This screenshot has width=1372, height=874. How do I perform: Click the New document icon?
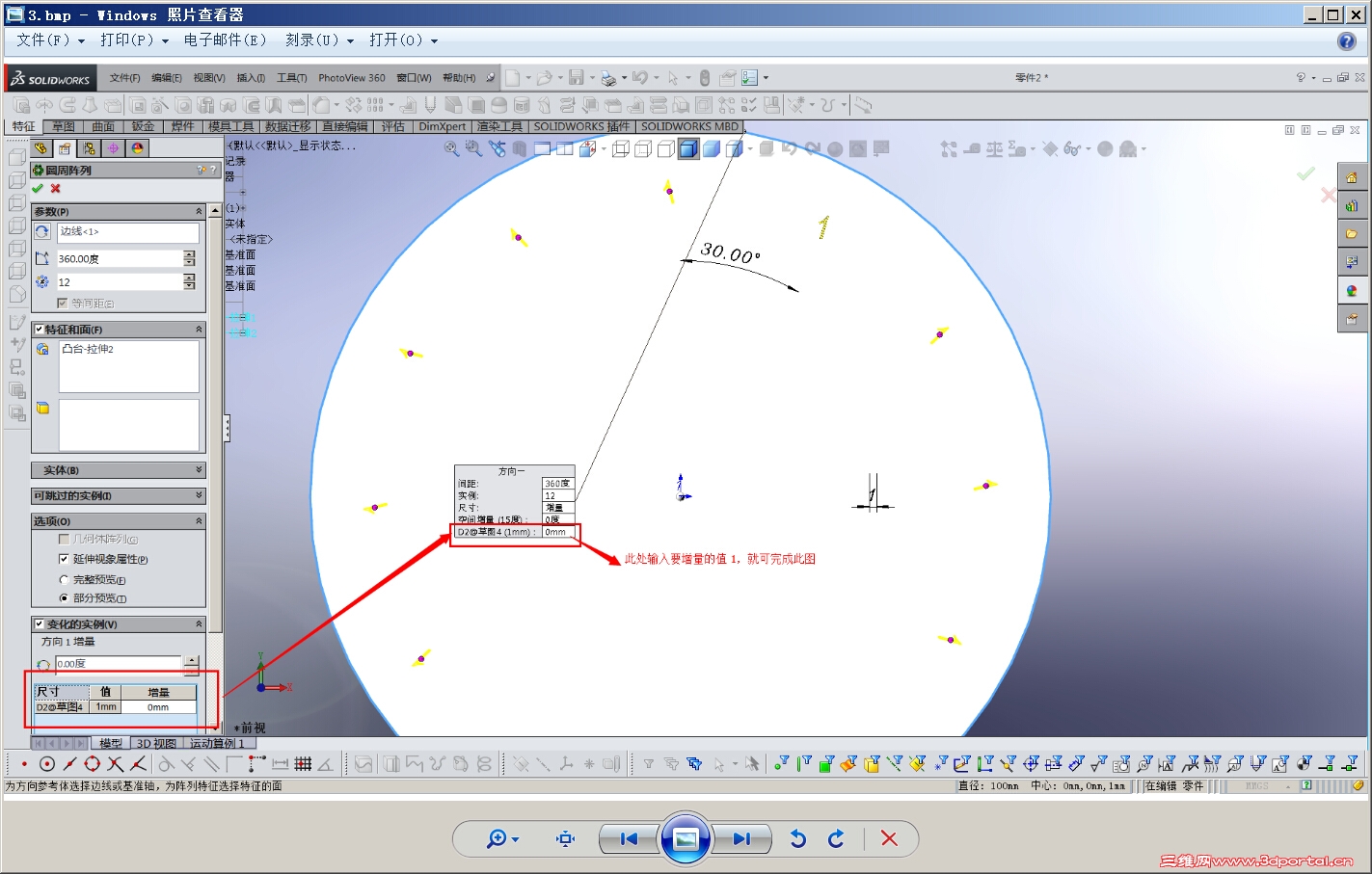point(513,78)
